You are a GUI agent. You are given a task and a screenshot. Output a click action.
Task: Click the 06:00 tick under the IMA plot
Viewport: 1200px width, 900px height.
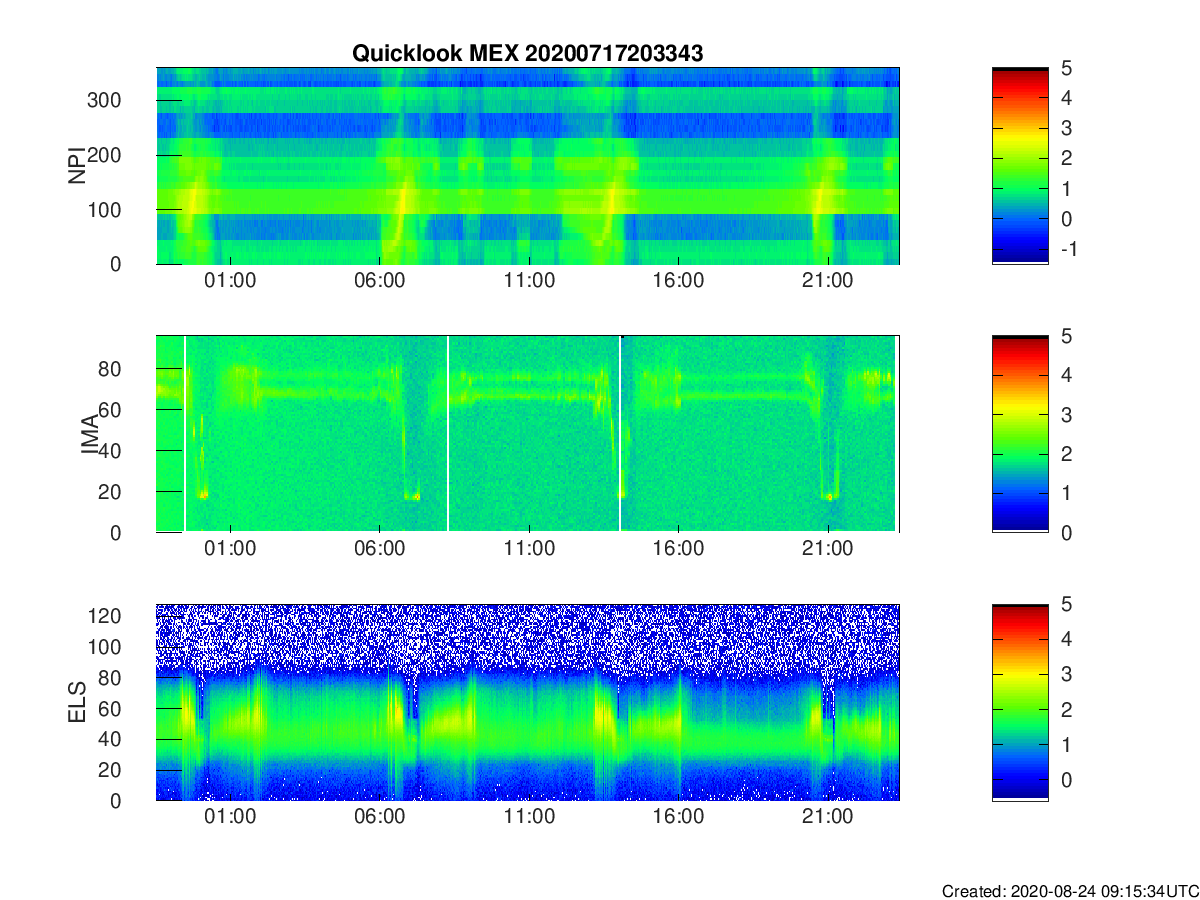(380, 549)
